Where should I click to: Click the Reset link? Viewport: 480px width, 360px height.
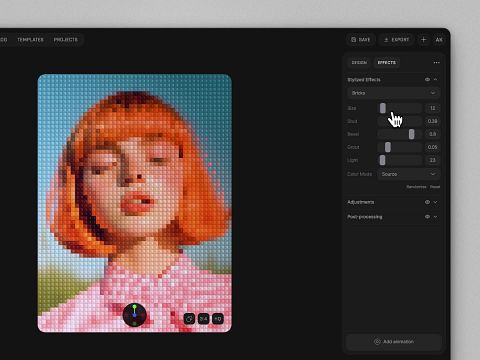[x=435, y=187]
